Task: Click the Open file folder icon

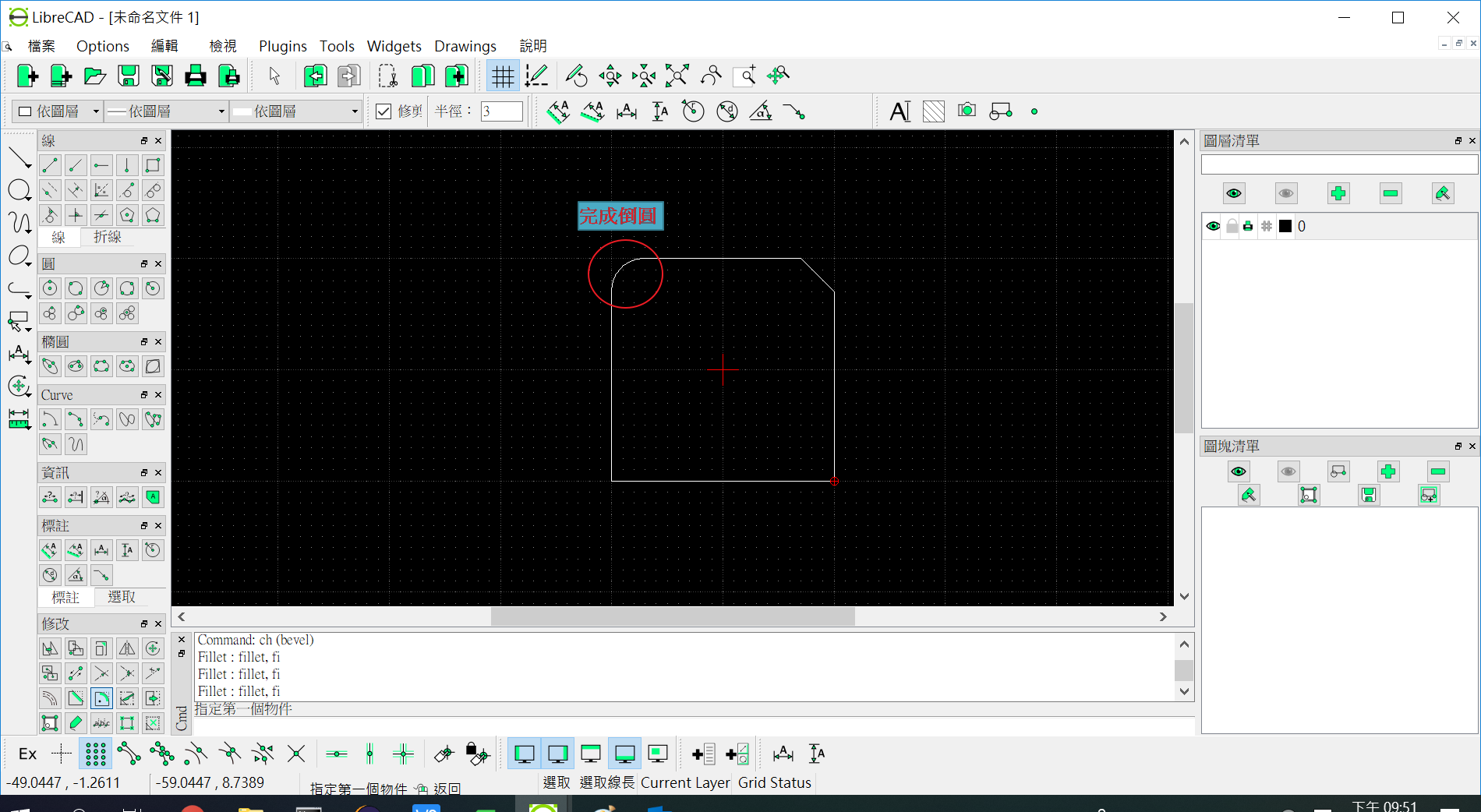Action: pyautogui.click(x=94, y=76)
